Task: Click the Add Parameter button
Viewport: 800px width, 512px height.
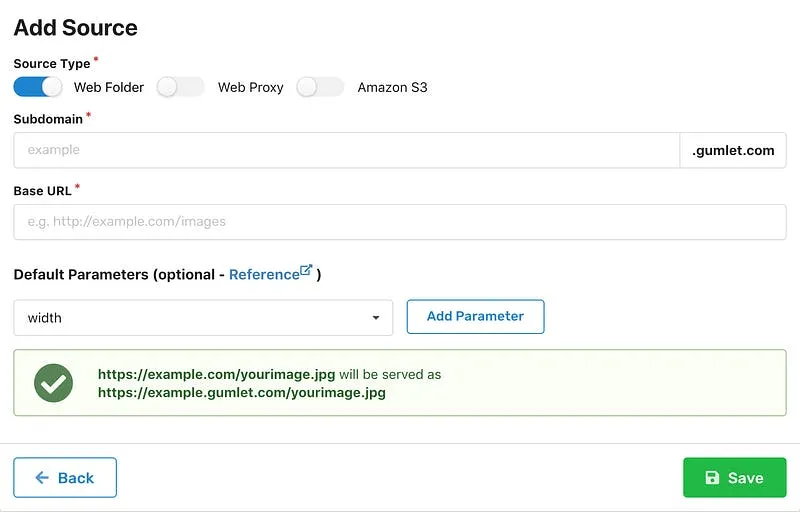Action: point(476,317)
